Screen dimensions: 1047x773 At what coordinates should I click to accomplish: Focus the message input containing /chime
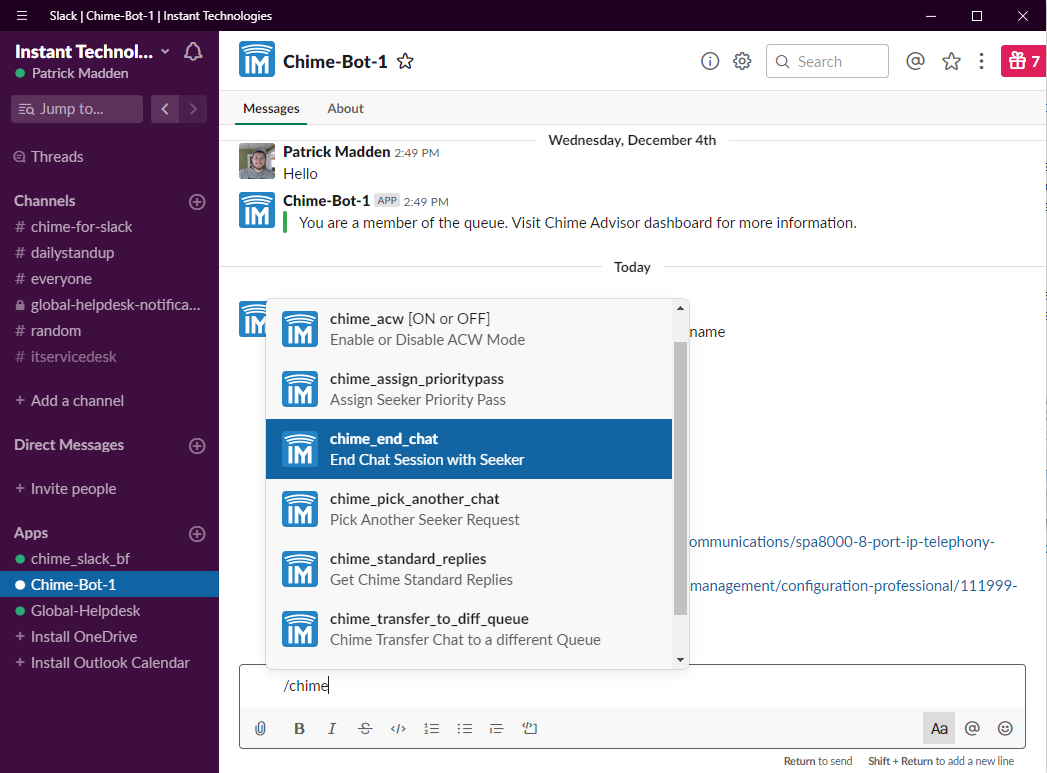pyautogui.click(x=632, y=686)
